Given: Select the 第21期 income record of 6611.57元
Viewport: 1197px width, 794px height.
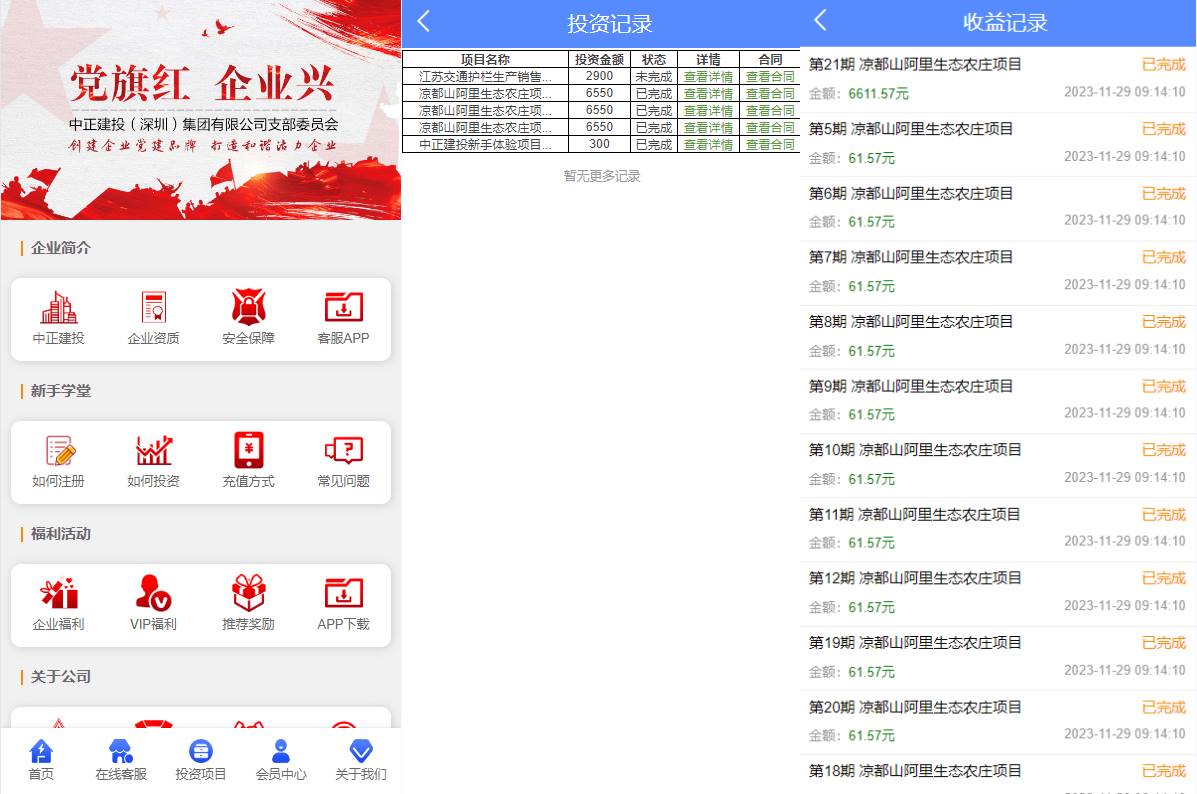Looking at the screenshot, I should pos(997,79).
